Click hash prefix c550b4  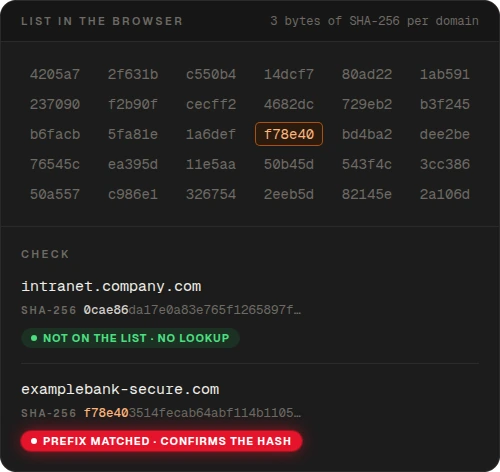[x=211, y=74]
